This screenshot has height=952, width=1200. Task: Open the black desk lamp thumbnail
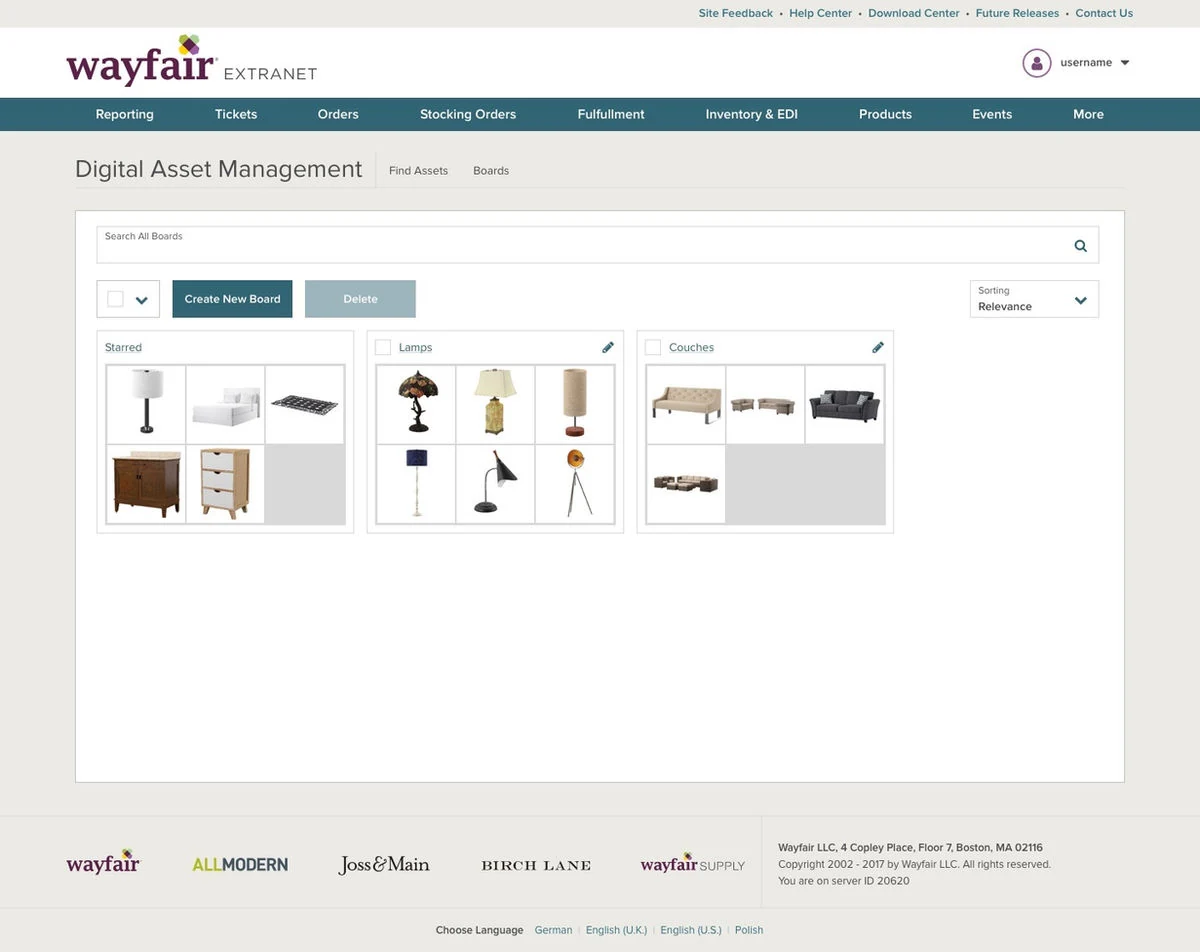point(495,484)
